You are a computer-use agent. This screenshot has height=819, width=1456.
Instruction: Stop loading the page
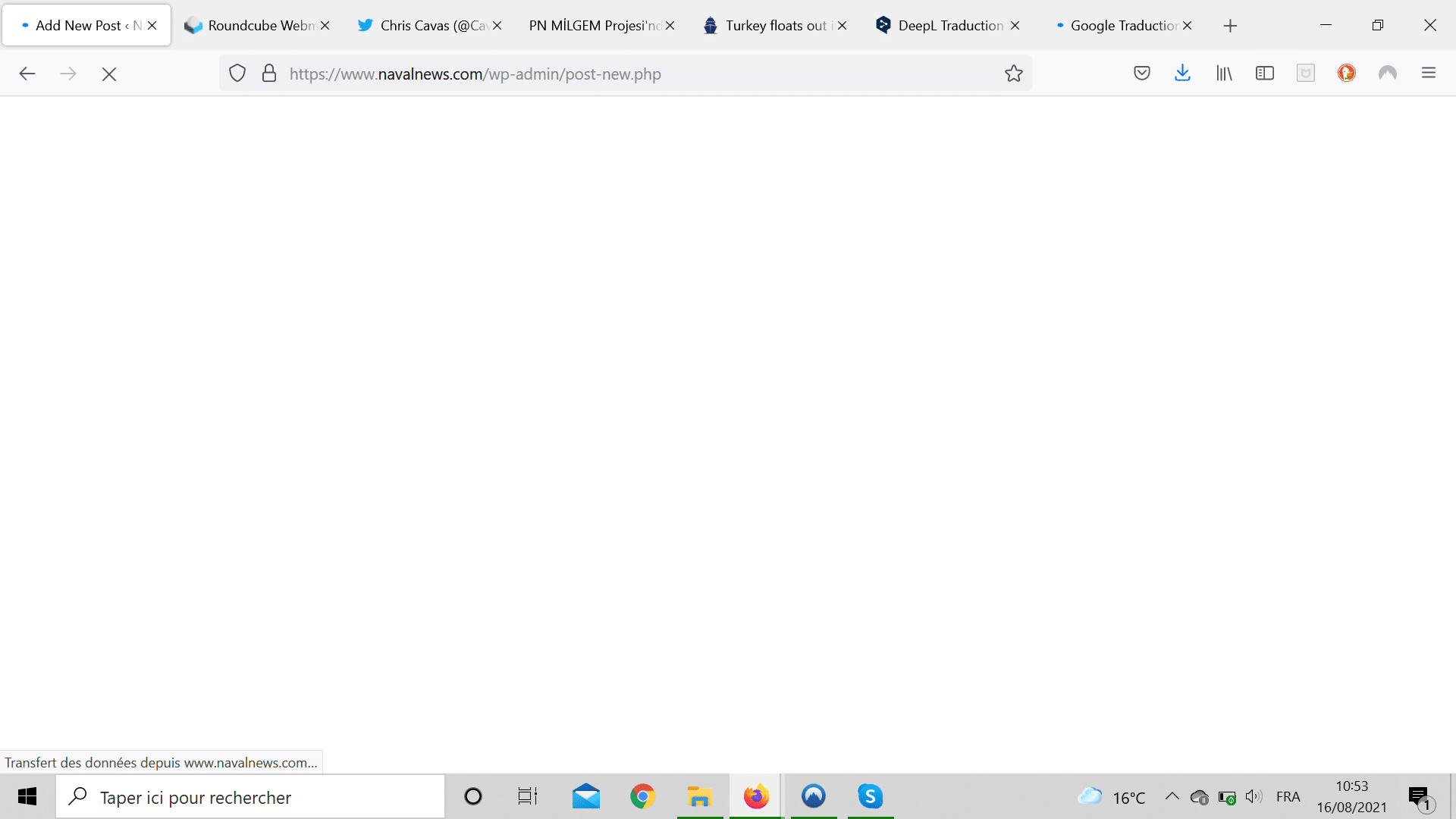click(109, 74)
